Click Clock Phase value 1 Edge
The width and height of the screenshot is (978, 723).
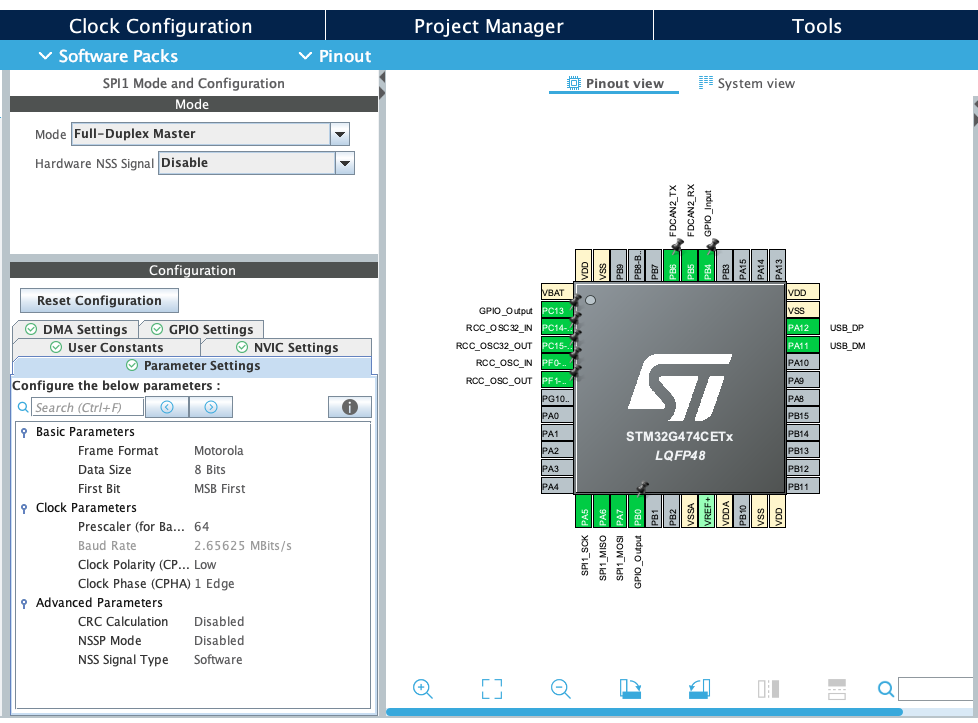click(214, 584)
